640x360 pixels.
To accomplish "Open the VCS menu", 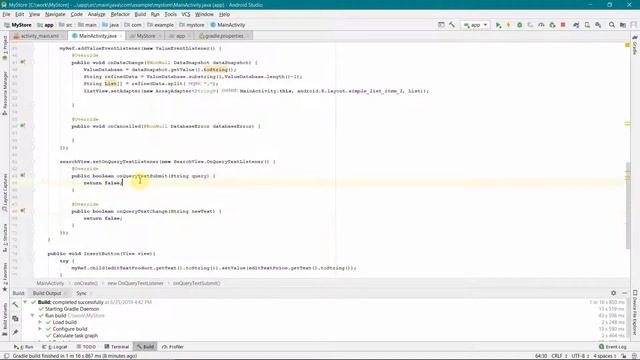I will pyautogui.click(x=186, y=14).
